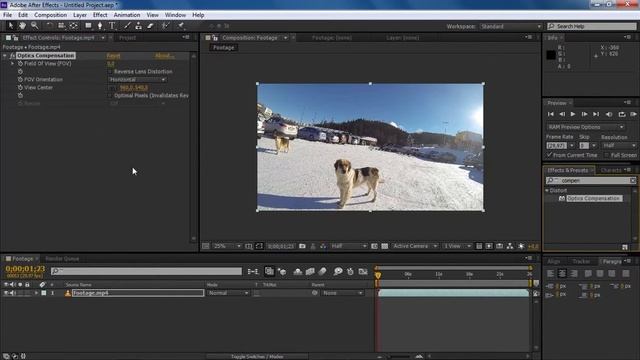The image size is (640, 360).
Task: Collapse Distort category in Effects & Presets
Action: [x=547, y=191]
